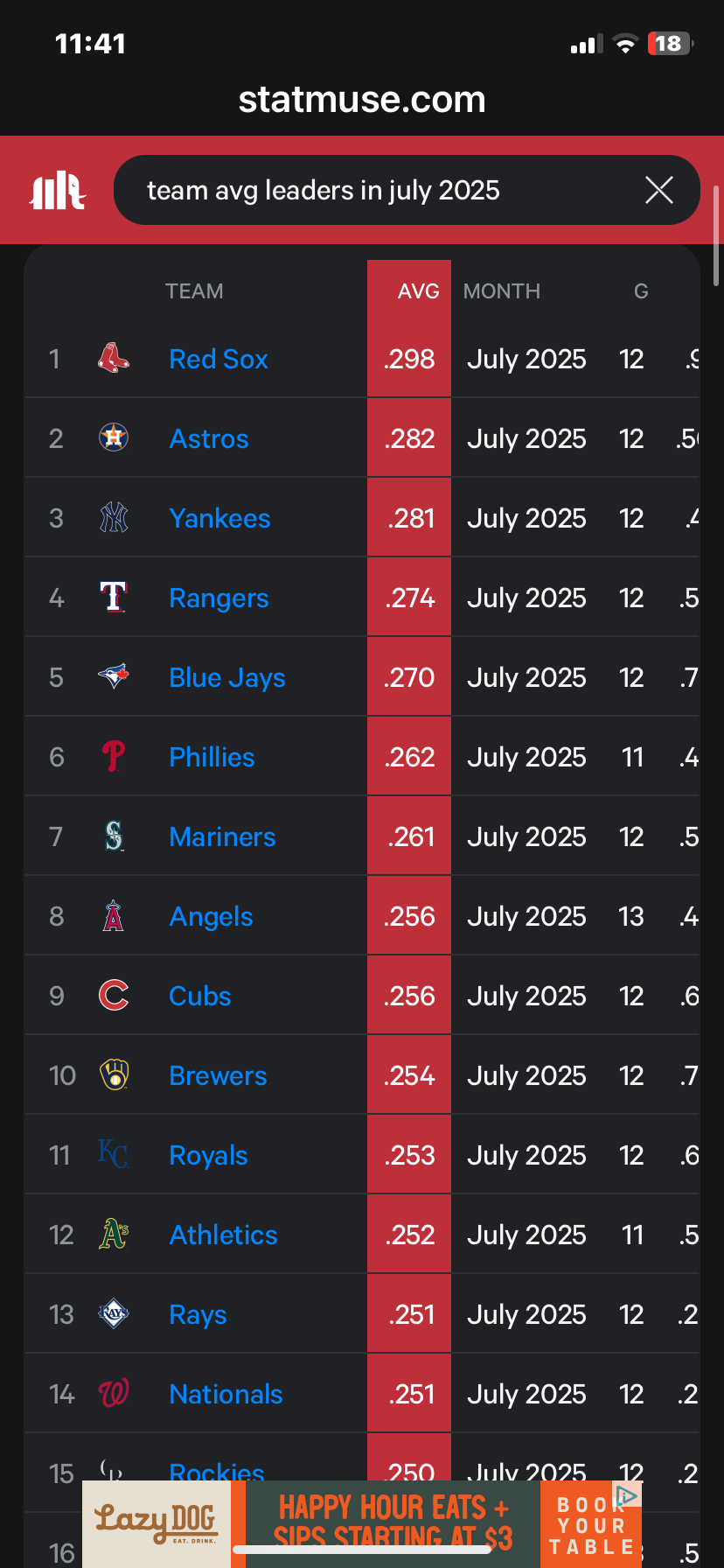Screen dimensions: 724x1568
Task: Tap the AdChoices icon on the banner
Action: tap(627, 1495)
